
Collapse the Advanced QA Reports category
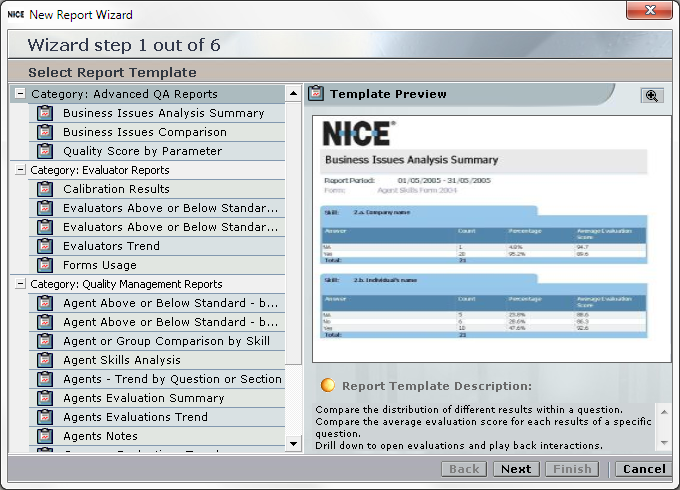coord(20,94)
